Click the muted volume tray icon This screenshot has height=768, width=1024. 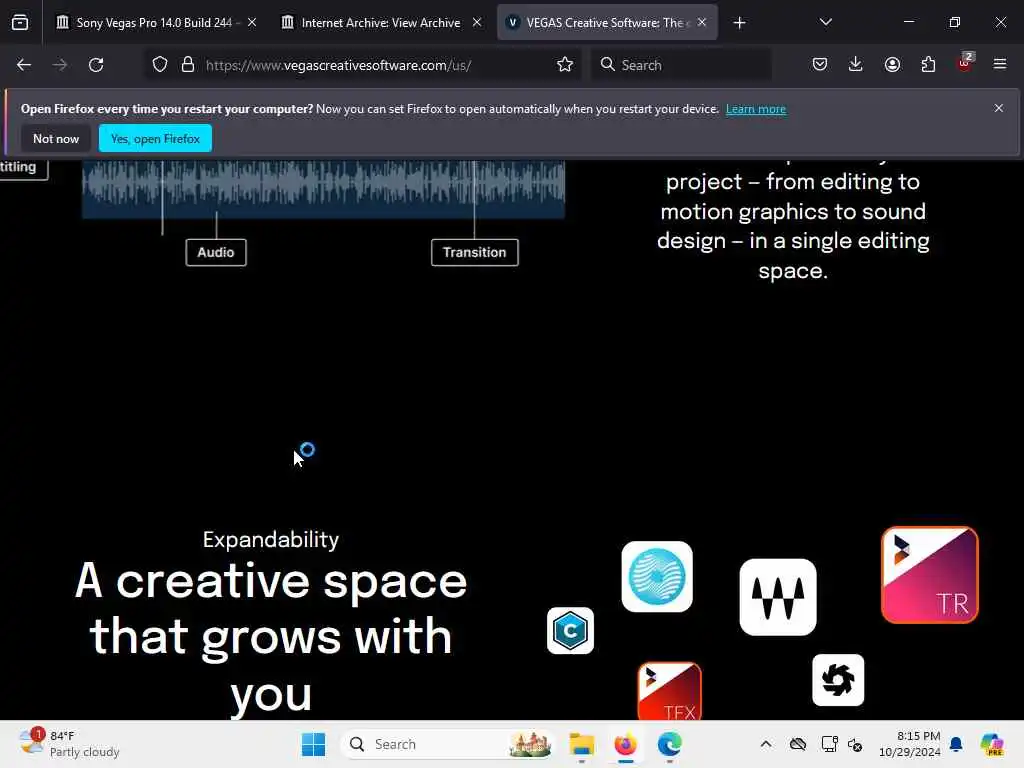(855, 744)
